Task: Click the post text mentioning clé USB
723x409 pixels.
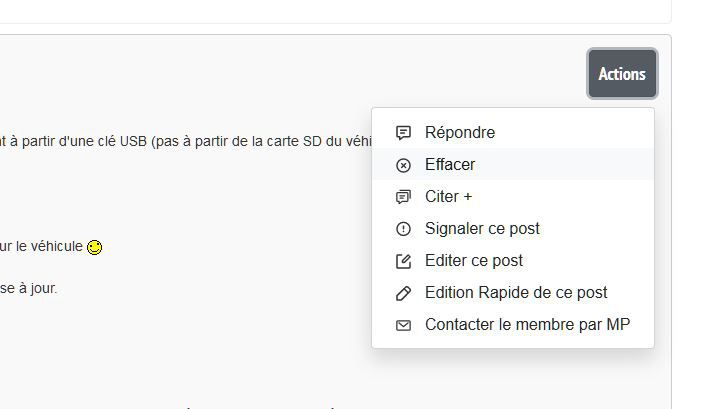Action: point(180,141)
